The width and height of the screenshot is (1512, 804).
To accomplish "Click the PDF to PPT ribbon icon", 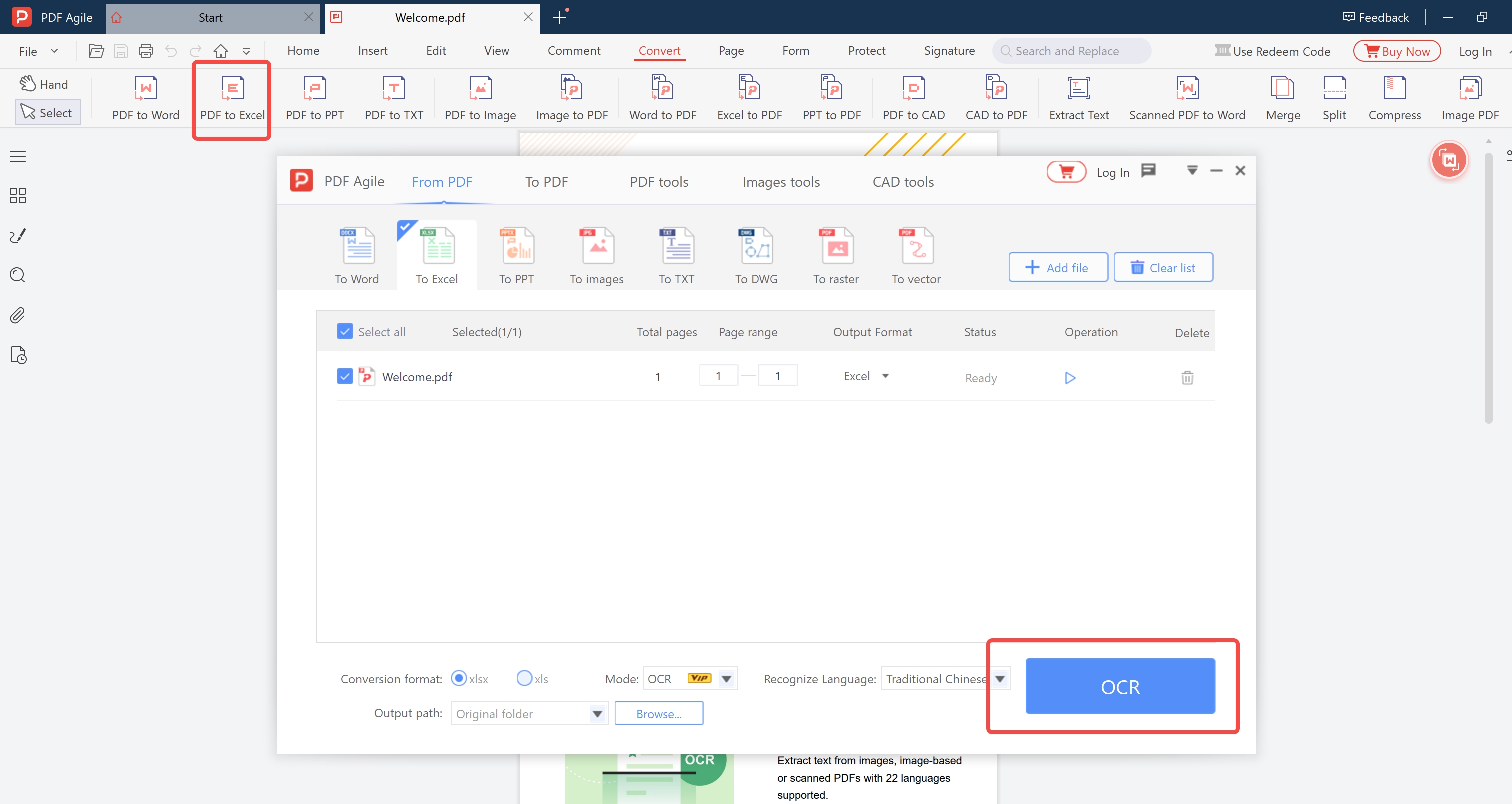I will coord(314,88).
